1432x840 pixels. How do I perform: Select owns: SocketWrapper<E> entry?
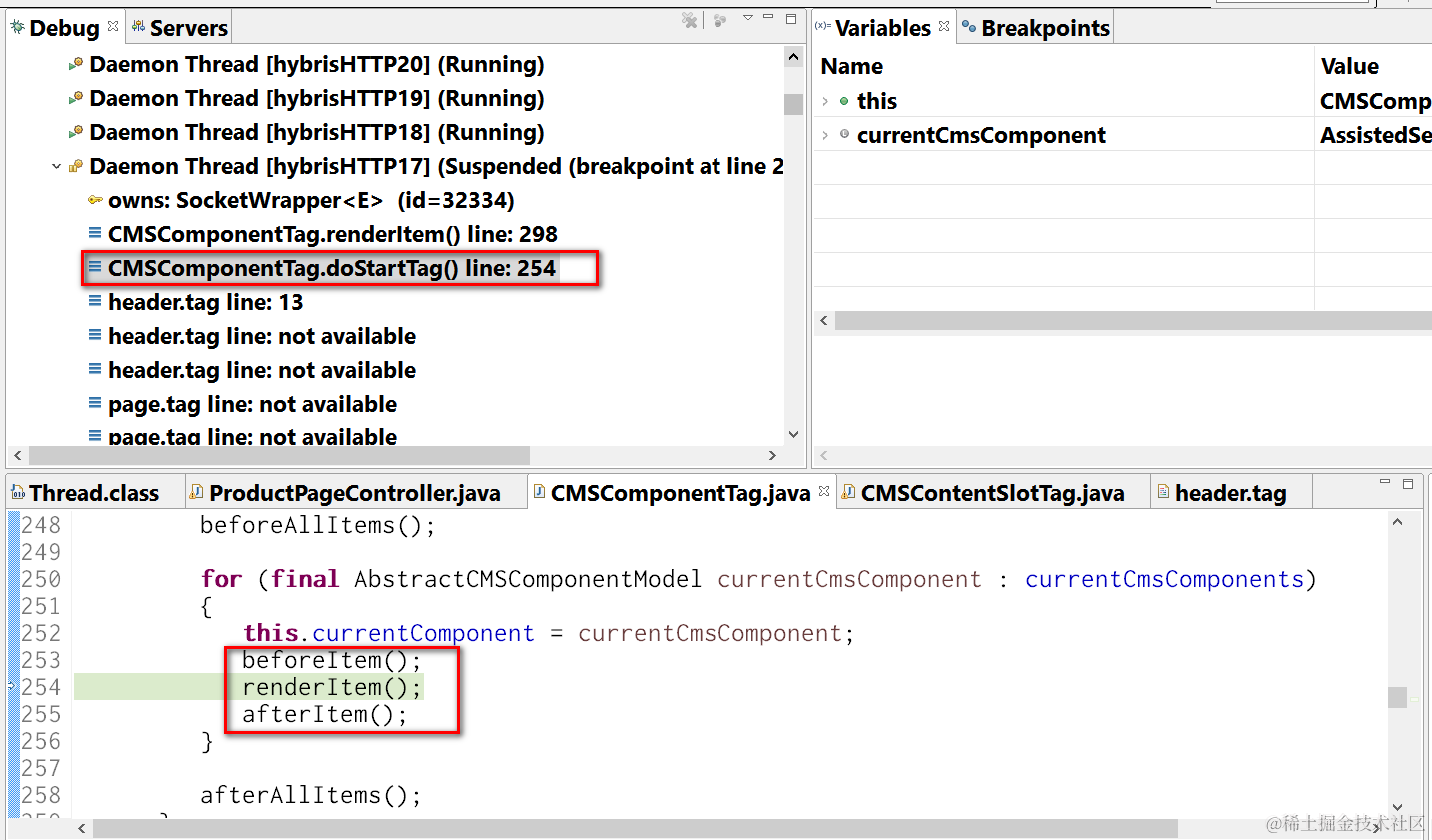click(x=311, y=200)
